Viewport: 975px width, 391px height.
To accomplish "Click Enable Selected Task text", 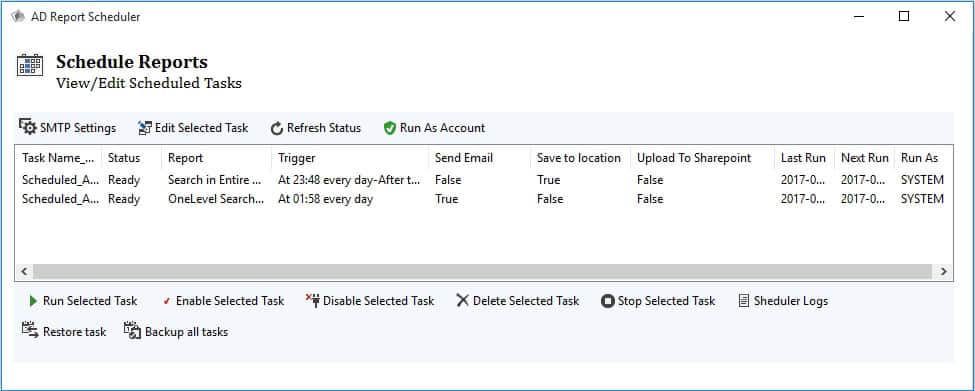I will 230,301.
